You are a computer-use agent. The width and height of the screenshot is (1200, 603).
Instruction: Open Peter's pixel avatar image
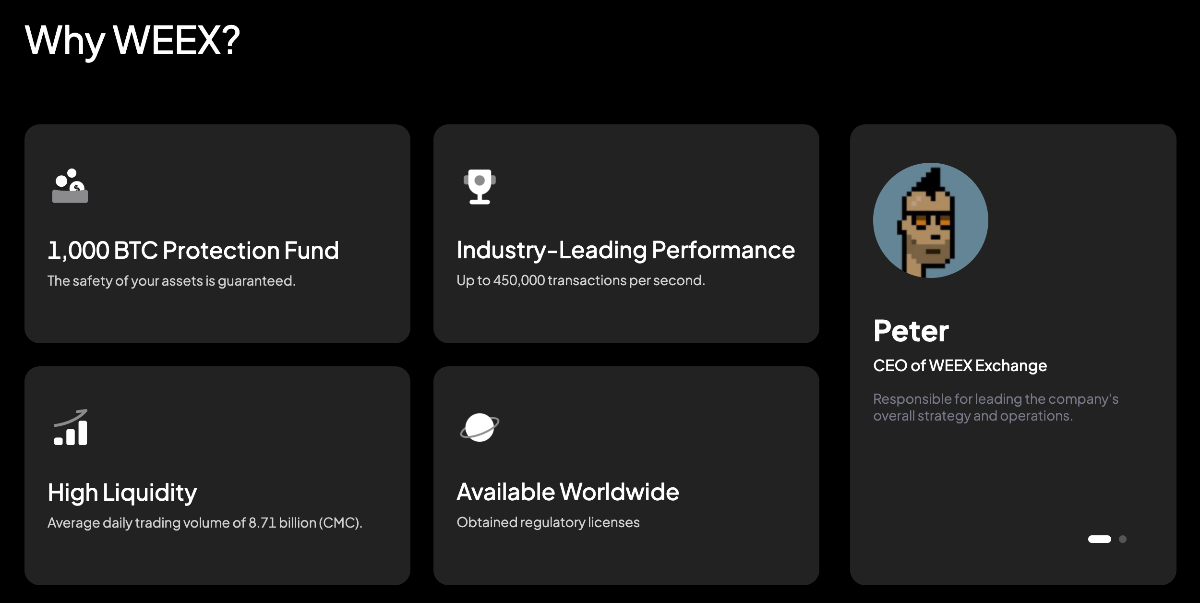[x=931, y=221]
